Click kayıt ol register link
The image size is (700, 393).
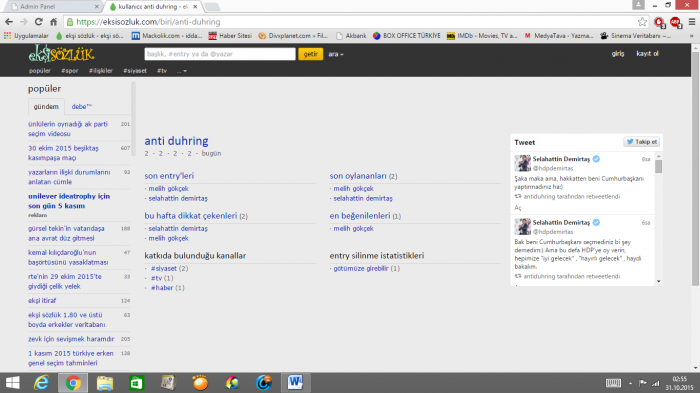coord(647,54)
